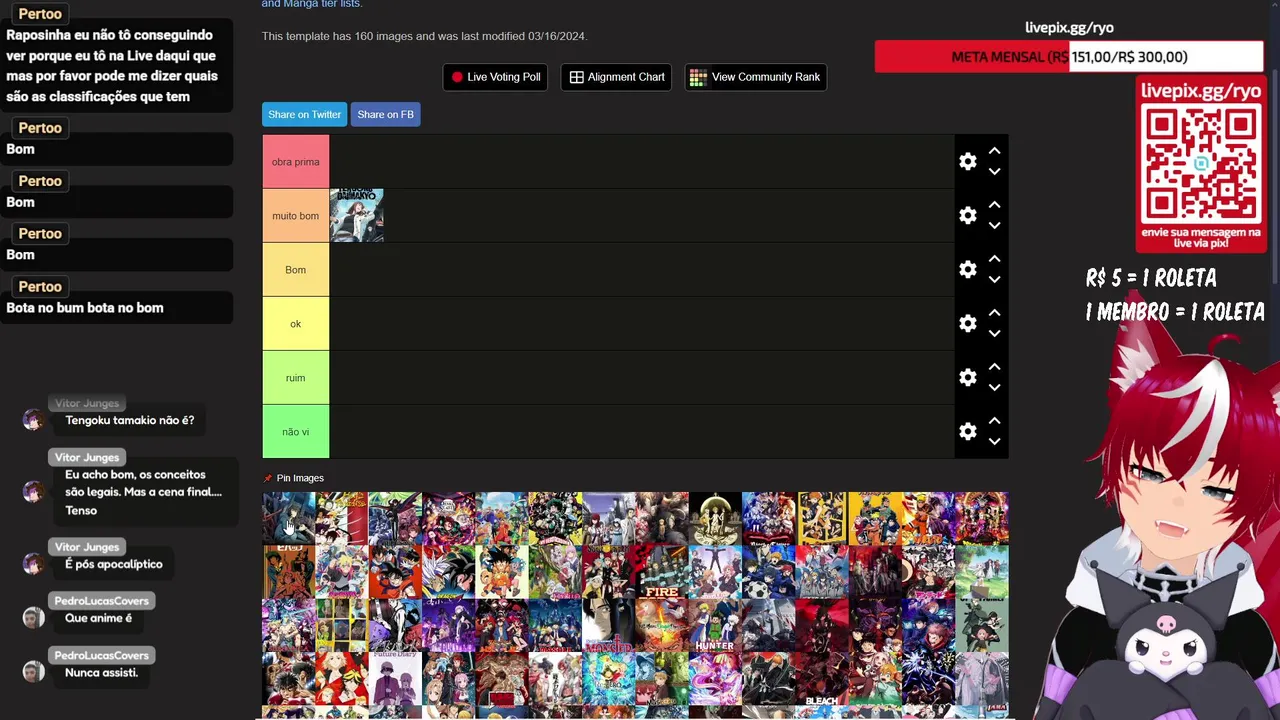The height and width of the screenshot is (720, 1280).
Task: Select the My Hero Academia thumbnail
Action: [x=555, y=517]
